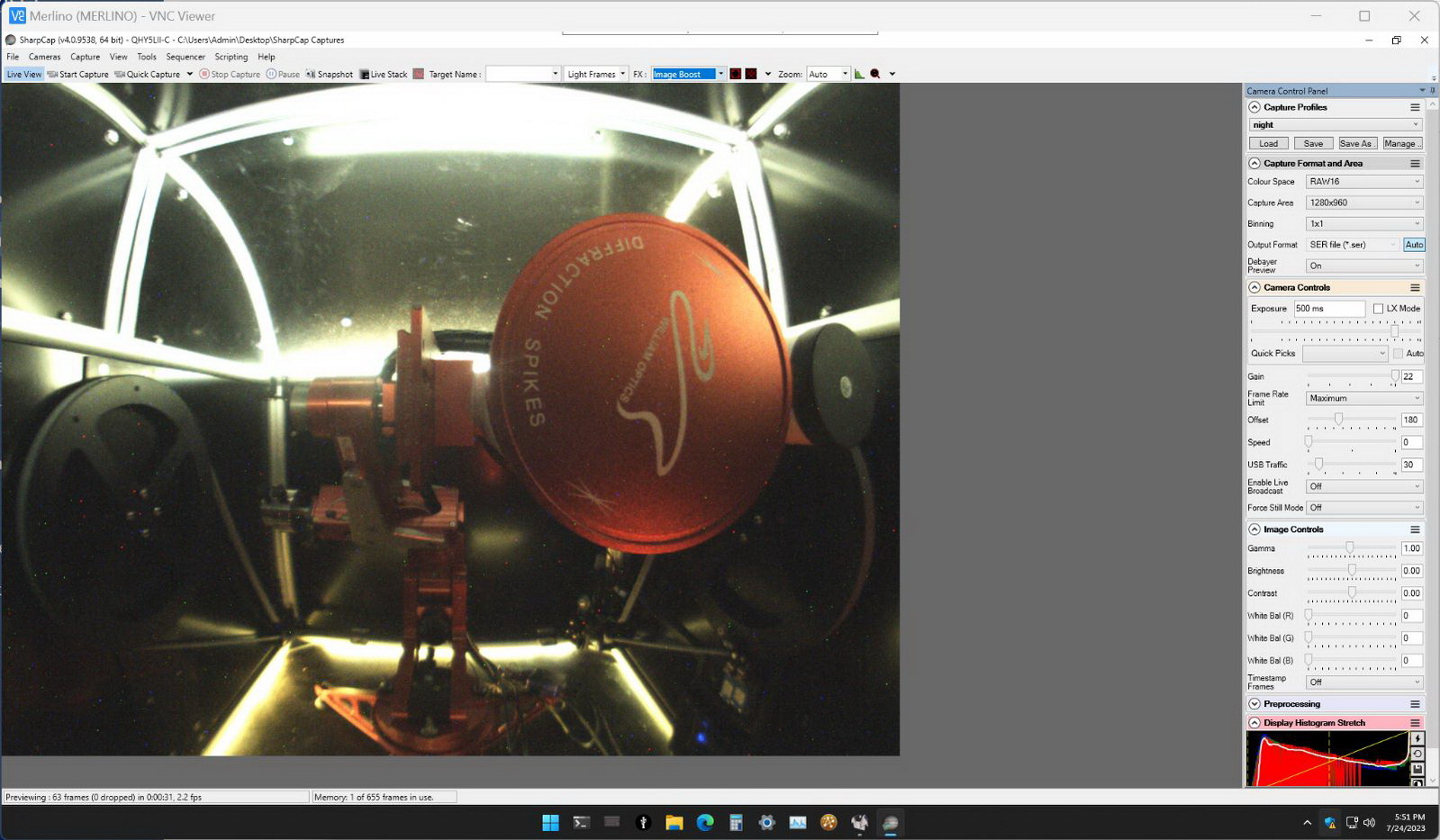Click the red square icon beside Live Stack
The image size is (1440, 840).
419,74
